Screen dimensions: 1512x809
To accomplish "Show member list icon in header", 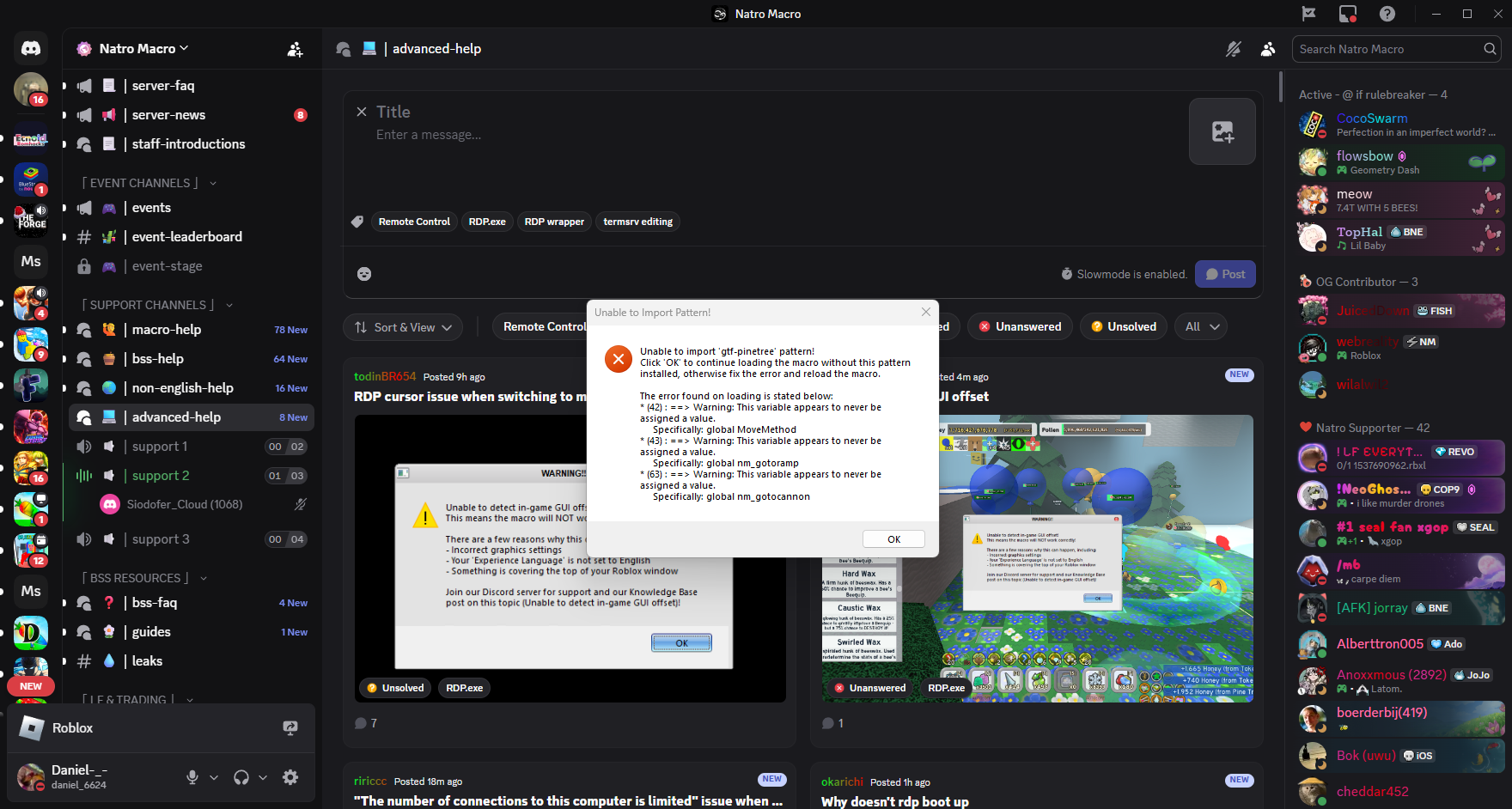I will pyautogui.click(x=1267, y=49).
